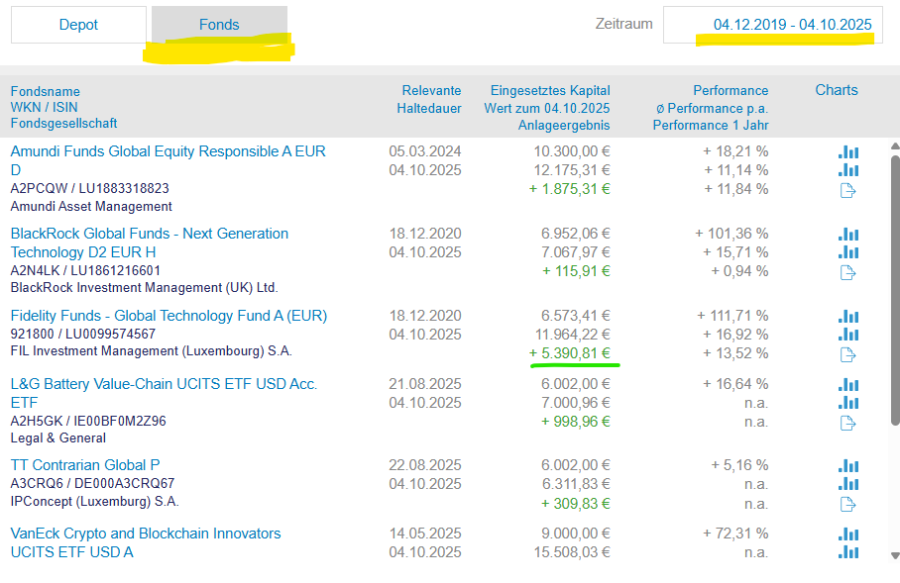
Task: Open upper bar chart icon for TT Contrarian
Action: point(848,466)
